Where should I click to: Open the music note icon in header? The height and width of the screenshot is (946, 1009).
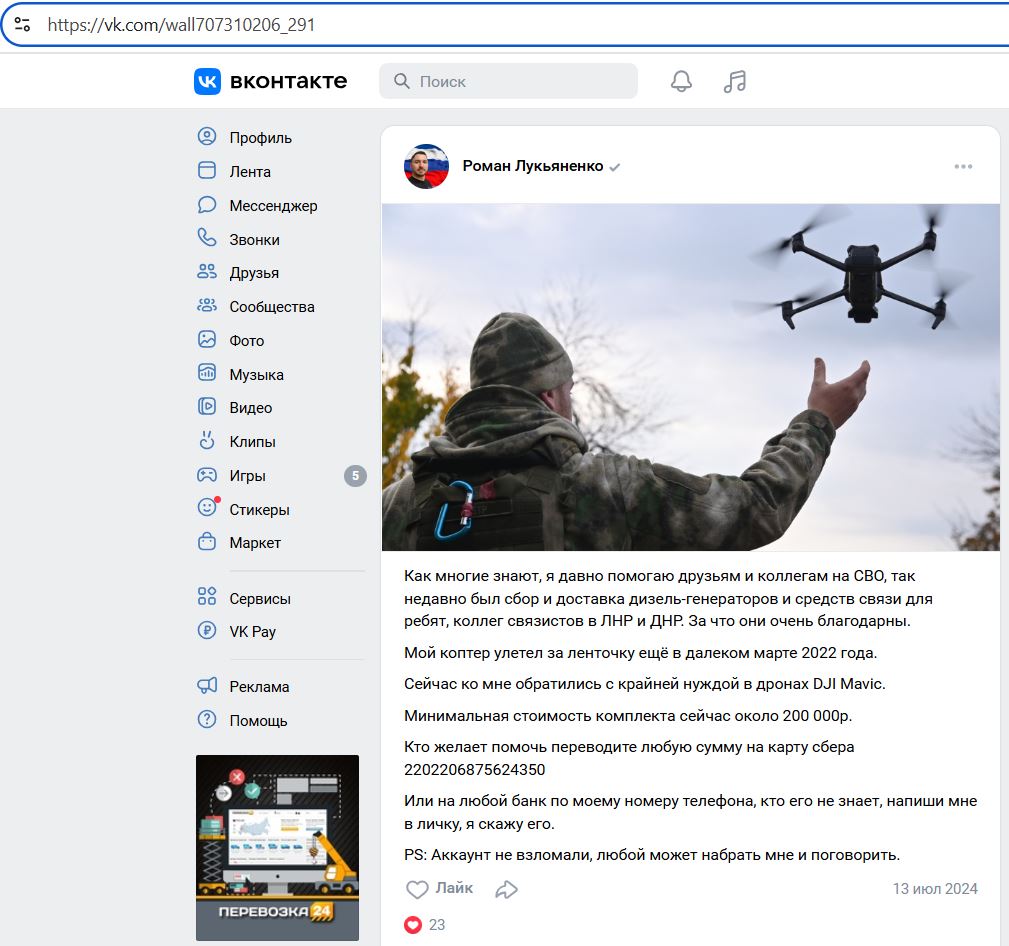click(735, 81)
